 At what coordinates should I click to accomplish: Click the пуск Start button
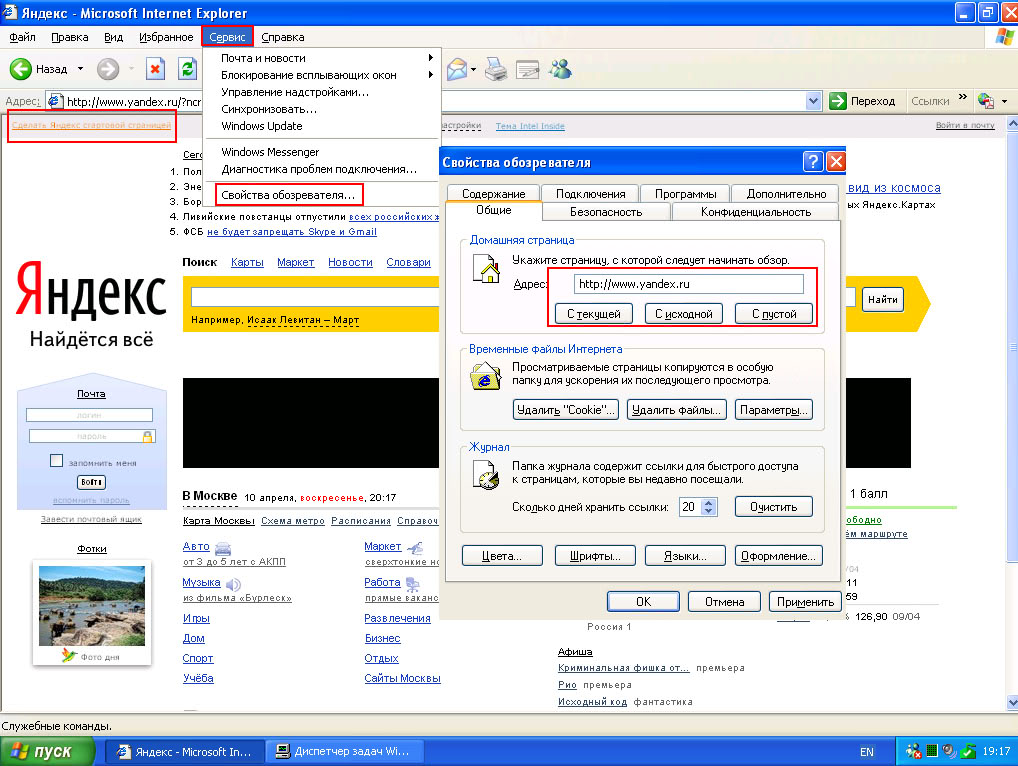tap(48, 751)
